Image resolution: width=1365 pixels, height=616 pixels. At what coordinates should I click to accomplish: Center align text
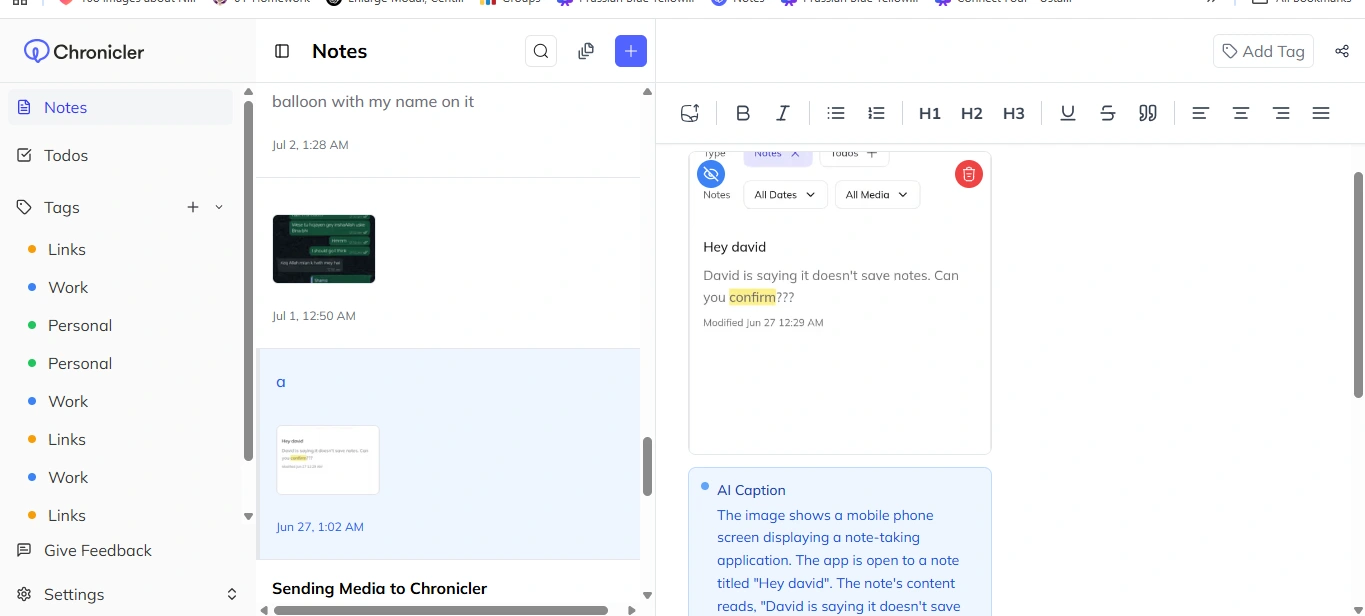(1241, 113)
